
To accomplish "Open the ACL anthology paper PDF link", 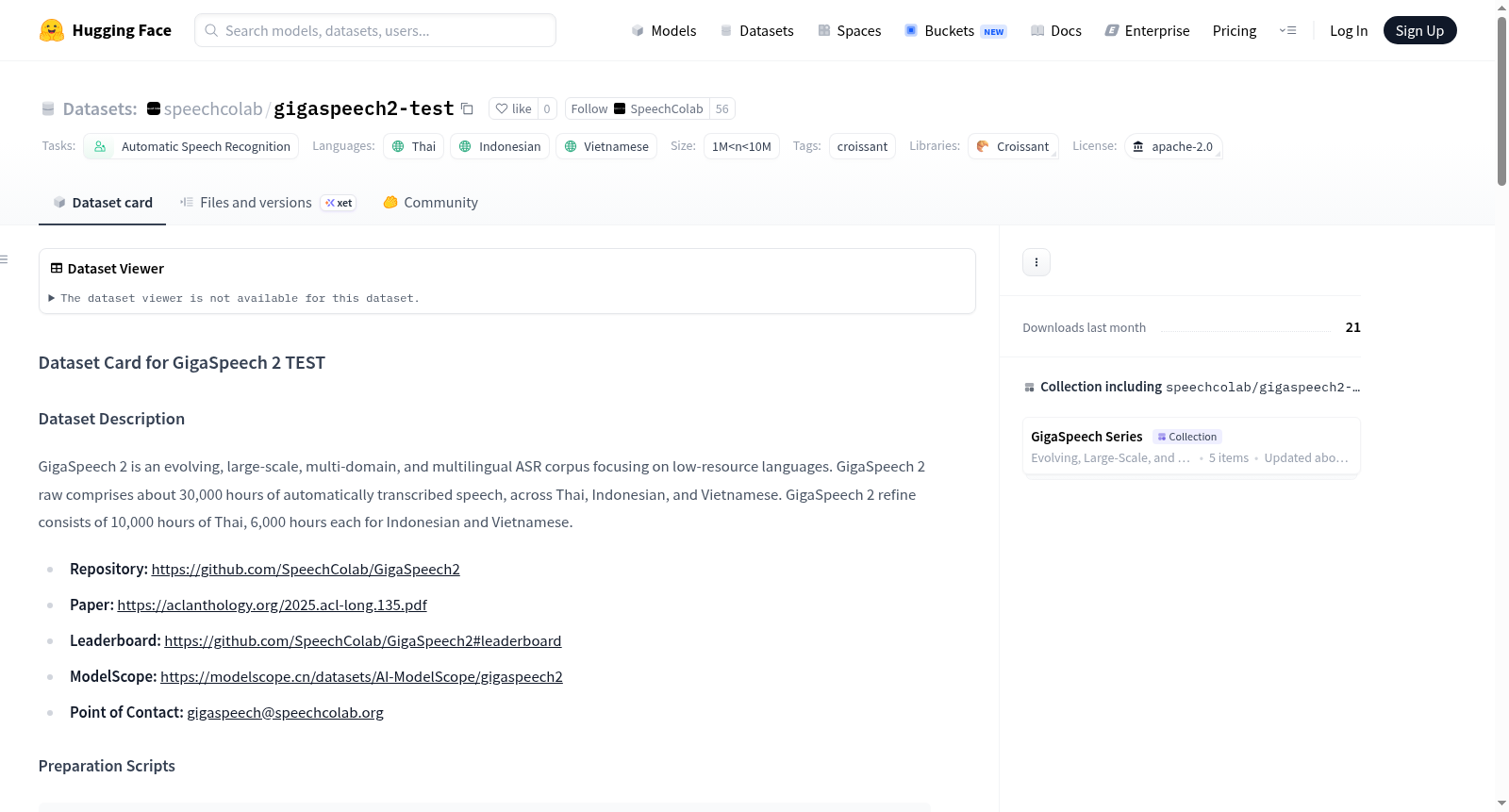I will (273, 605).
